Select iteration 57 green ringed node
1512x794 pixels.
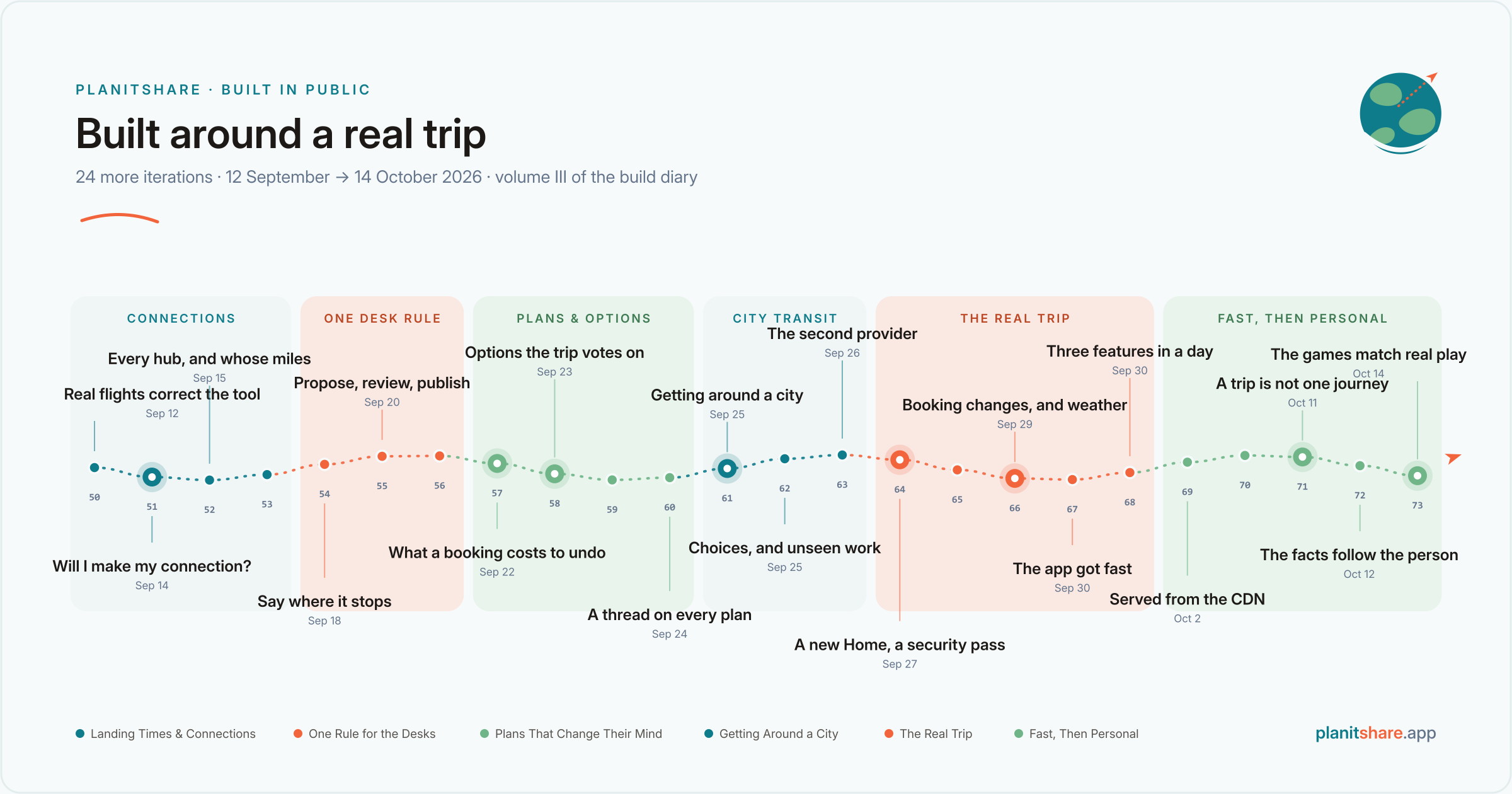tap(497, 464)
